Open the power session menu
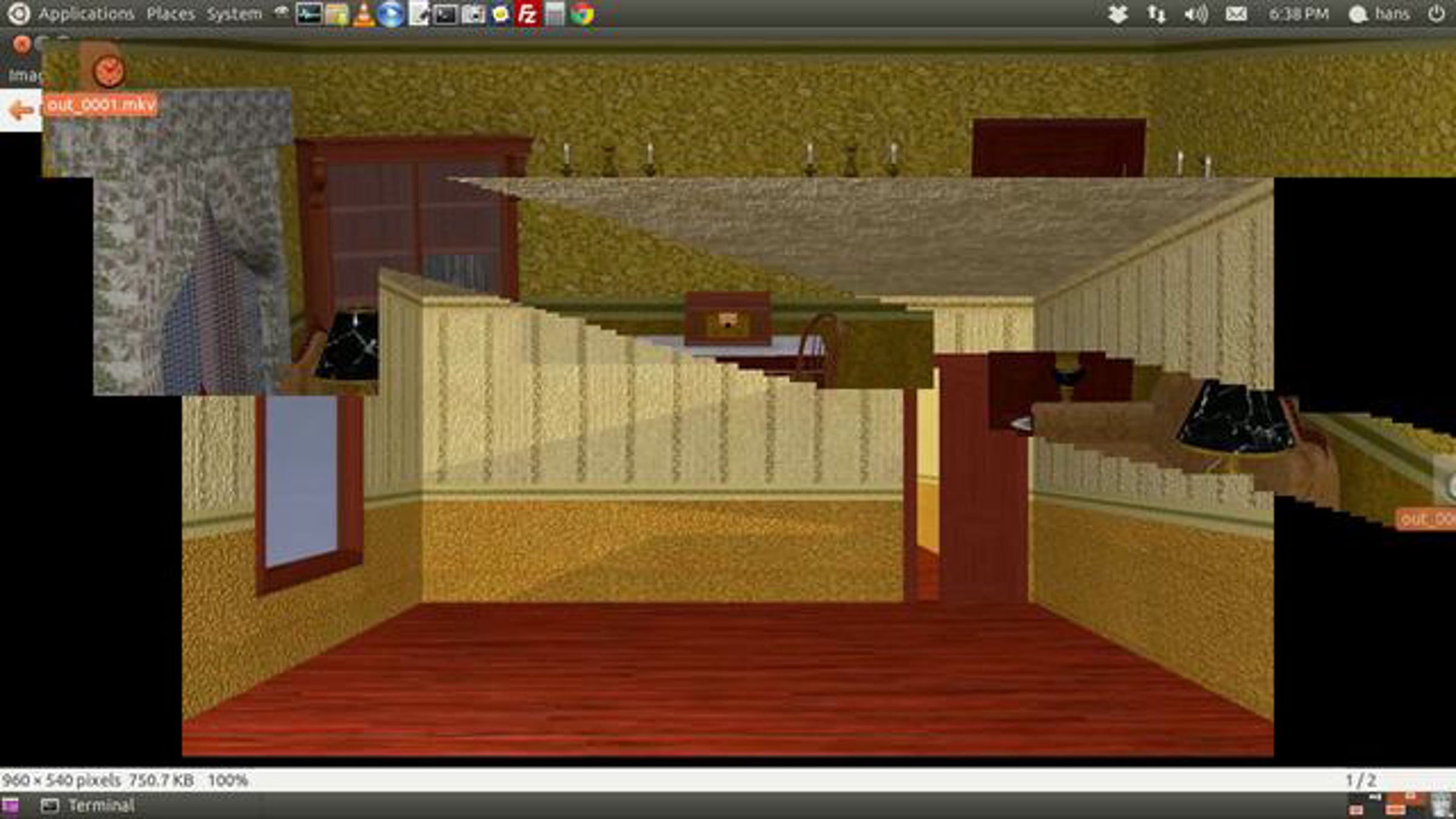This screenshot has height=819, width=1456. pyautogui.click(x=1436, y=14)
